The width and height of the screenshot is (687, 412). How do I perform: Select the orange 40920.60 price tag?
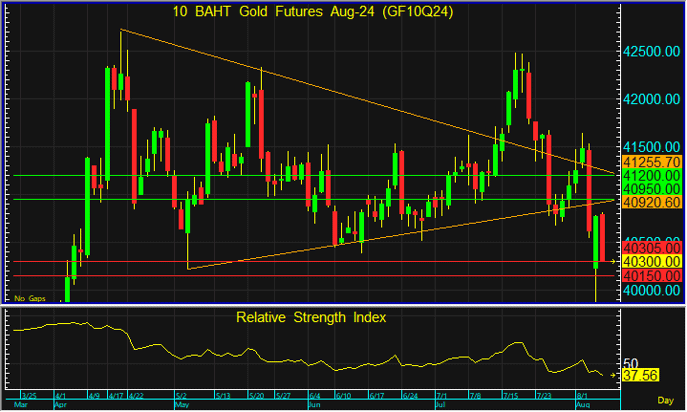point(651,202)
